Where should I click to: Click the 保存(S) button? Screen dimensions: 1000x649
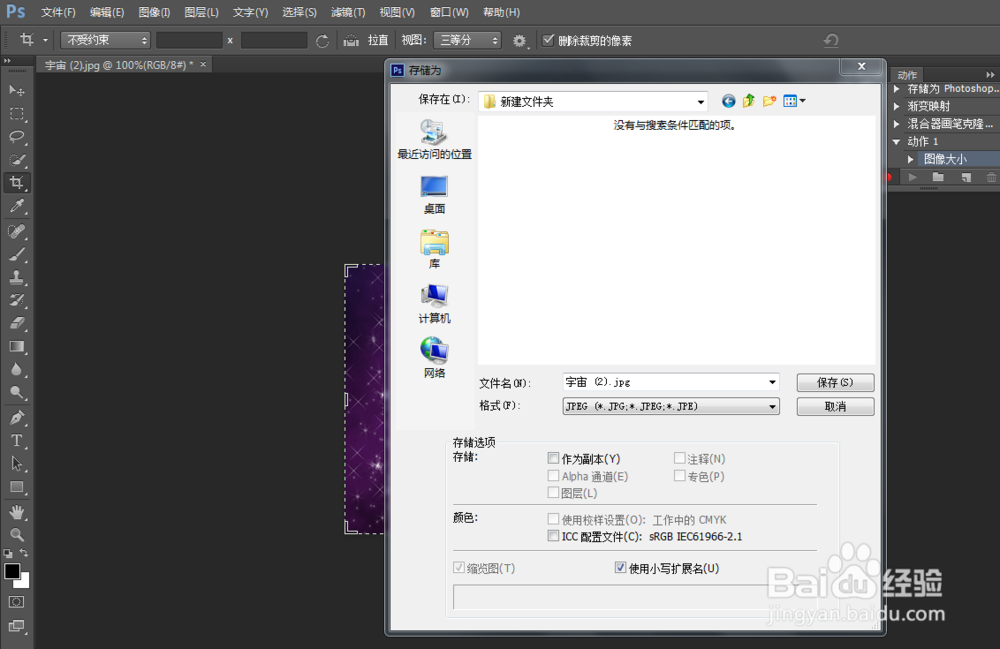point(835,383)
